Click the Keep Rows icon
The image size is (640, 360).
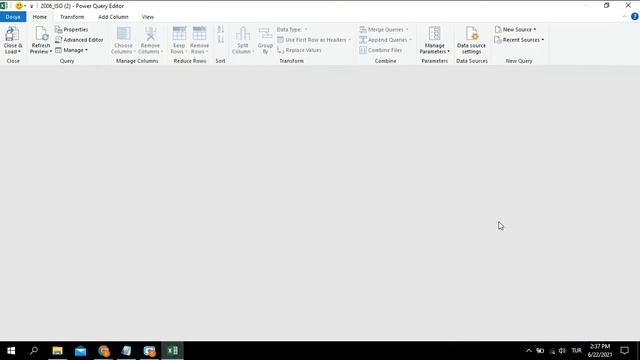point(179,33)
